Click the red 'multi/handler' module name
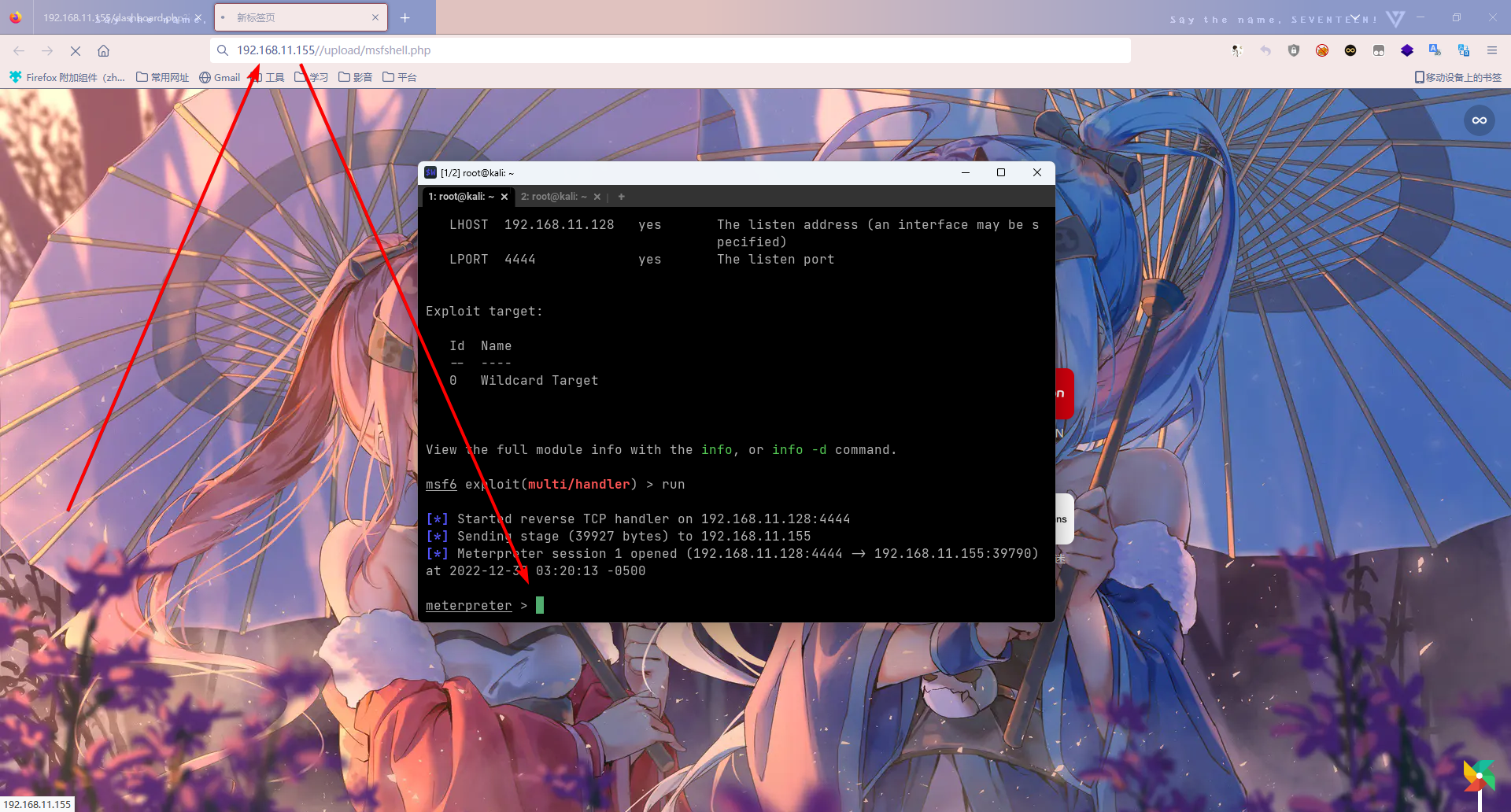This screenshot has width=1511, height=812. coord(579,485)
